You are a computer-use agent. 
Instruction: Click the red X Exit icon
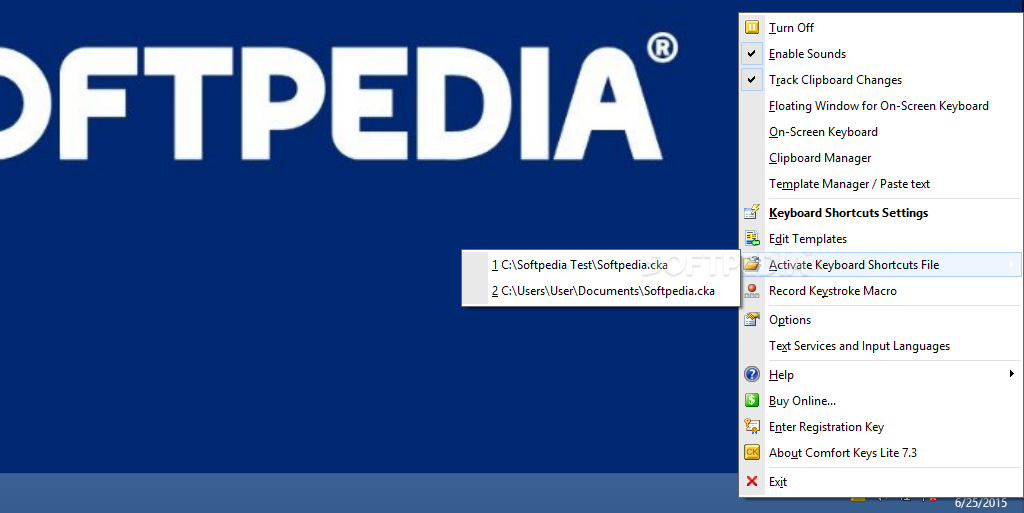[752, 481]
